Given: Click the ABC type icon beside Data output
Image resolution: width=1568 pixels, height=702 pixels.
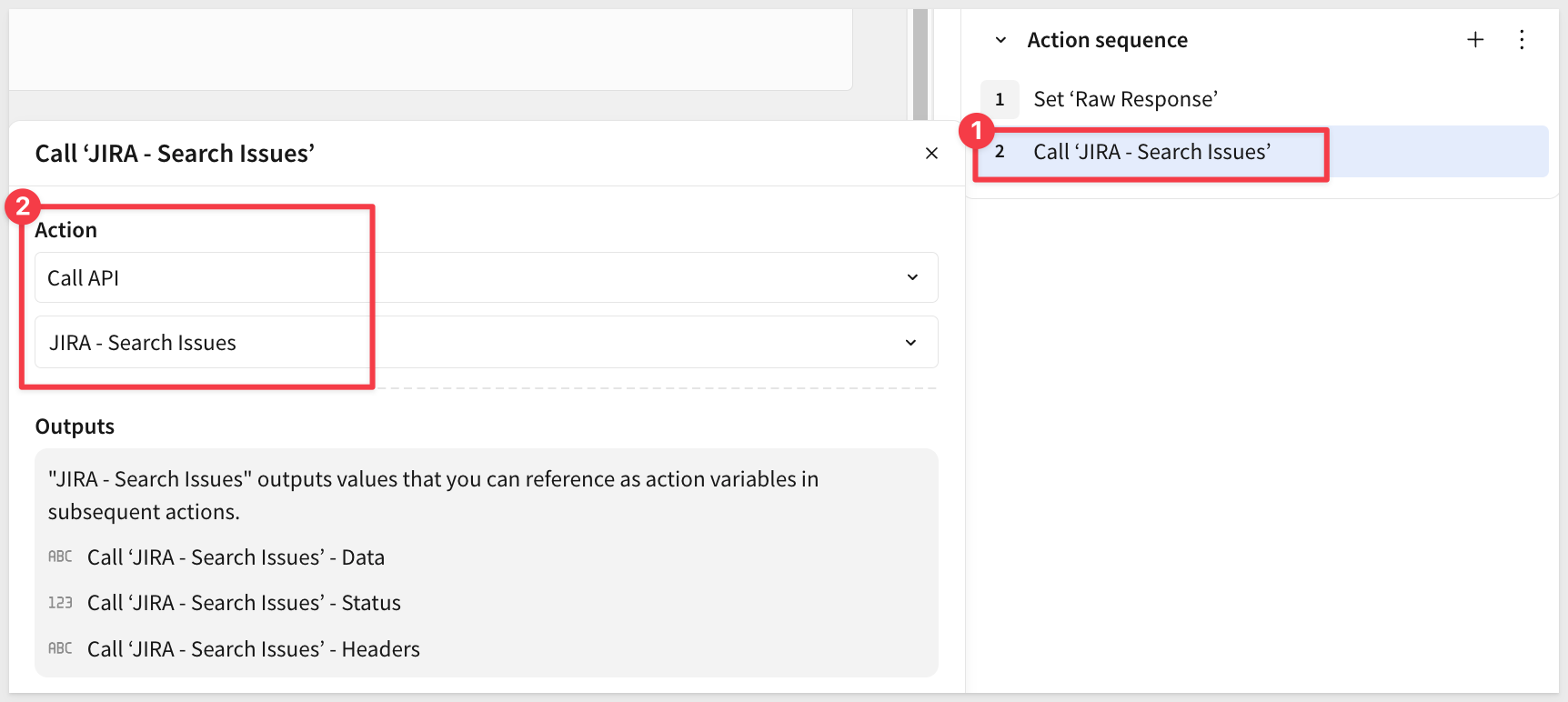Looking at the screenshot, I should click(x=60, y=557).
